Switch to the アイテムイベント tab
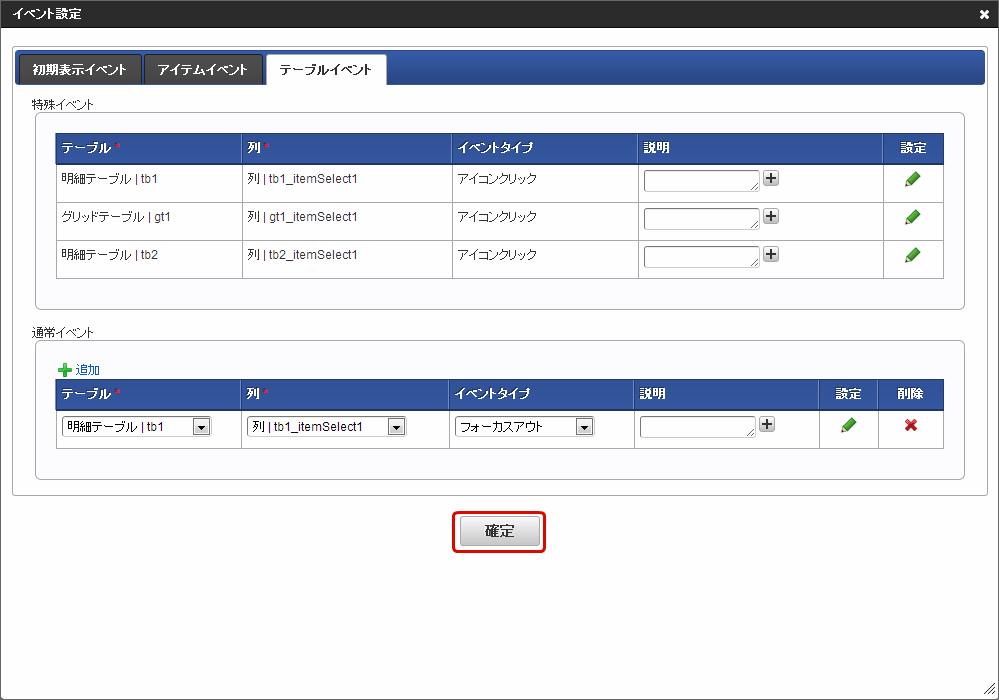 click(203, 70)
